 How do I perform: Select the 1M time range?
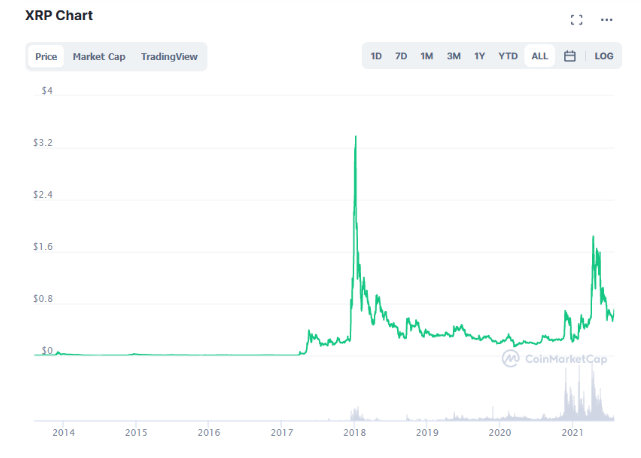coord(426,56)
